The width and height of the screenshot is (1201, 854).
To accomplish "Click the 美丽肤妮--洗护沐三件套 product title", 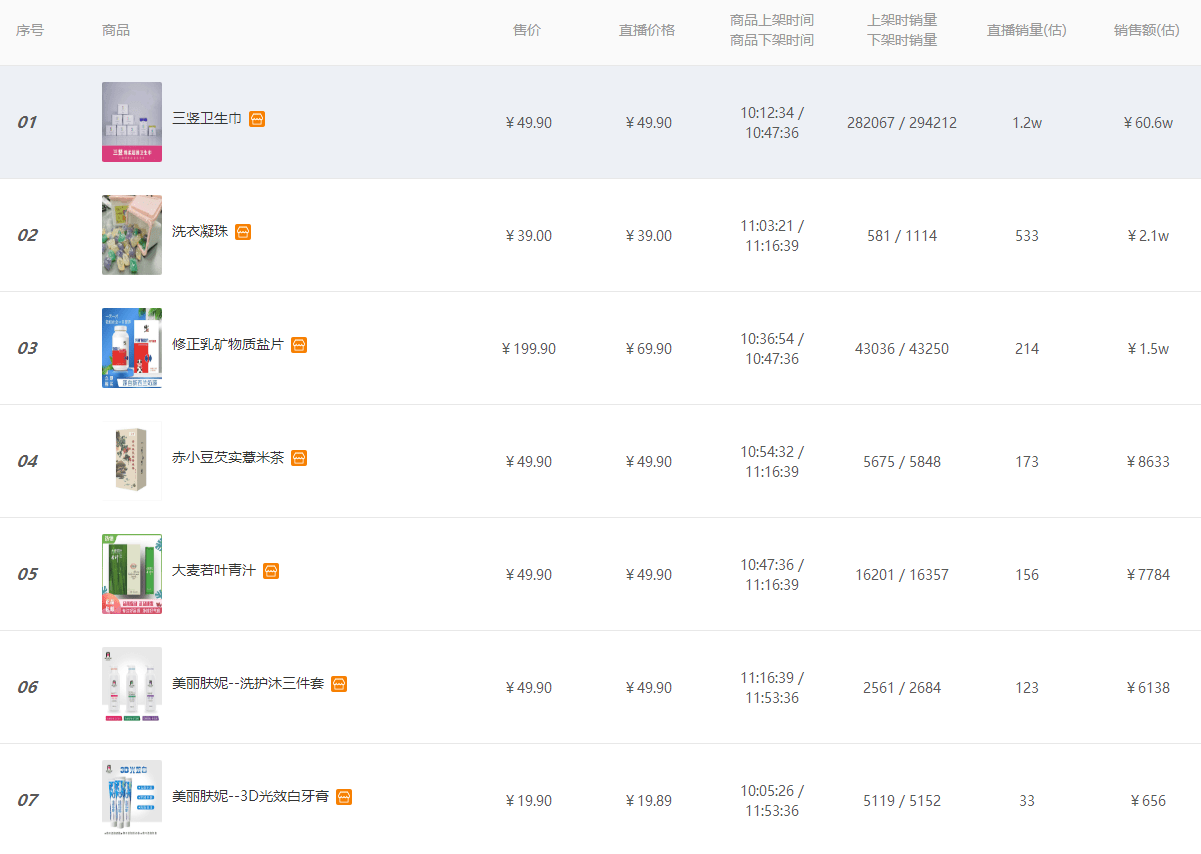I will pyautogui.click(x=248, y=684).
